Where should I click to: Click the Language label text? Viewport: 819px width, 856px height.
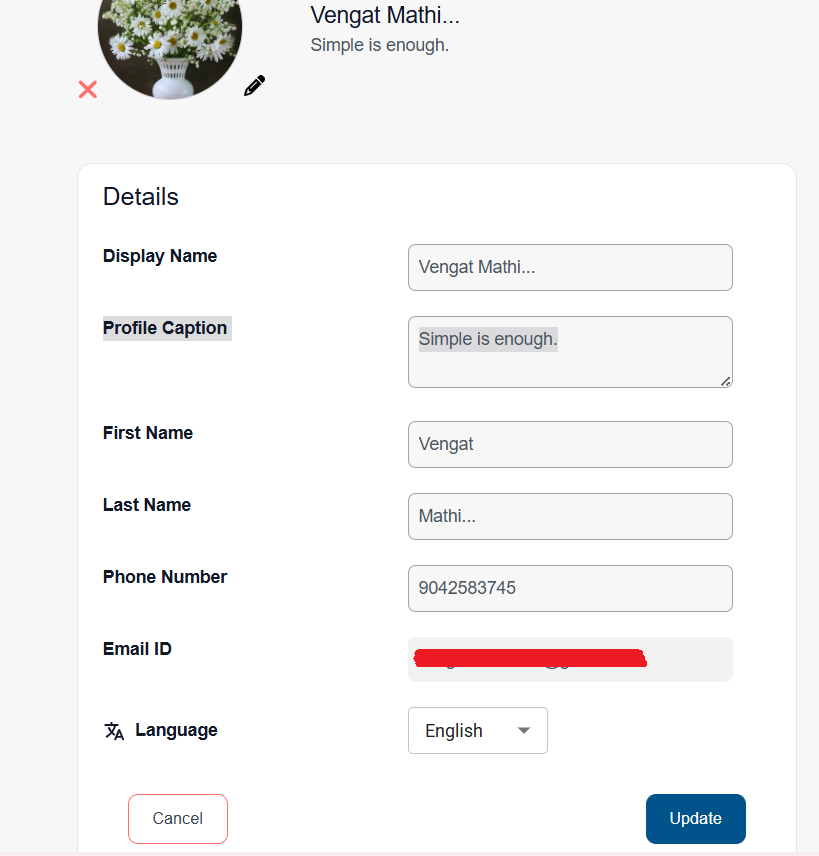pos(176,730)
